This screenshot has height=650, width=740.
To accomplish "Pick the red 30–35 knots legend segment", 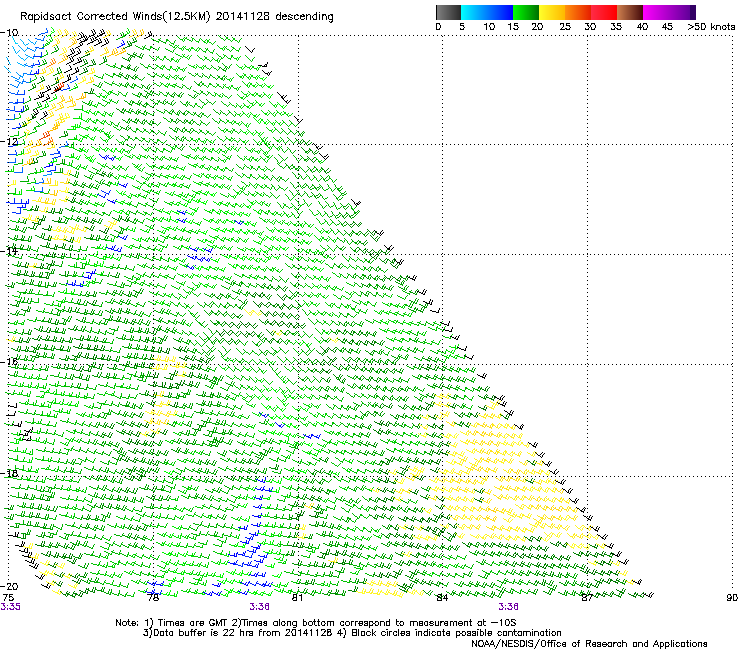I will [x=604, y=12].
